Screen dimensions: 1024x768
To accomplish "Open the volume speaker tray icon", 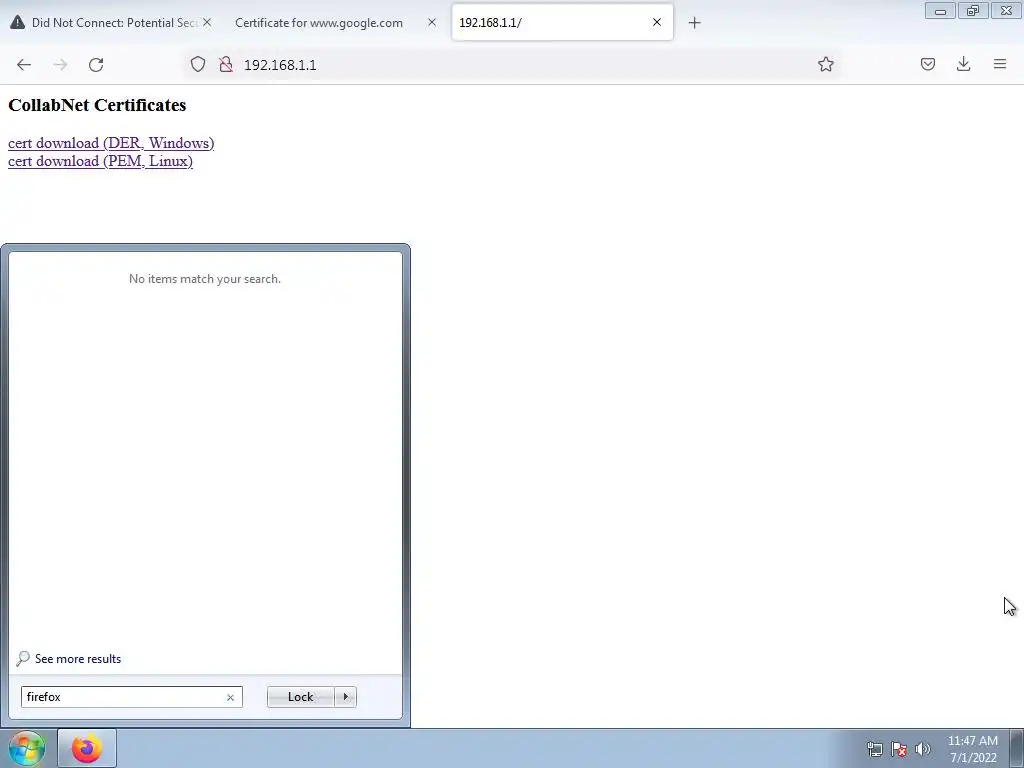I will 923,749.
